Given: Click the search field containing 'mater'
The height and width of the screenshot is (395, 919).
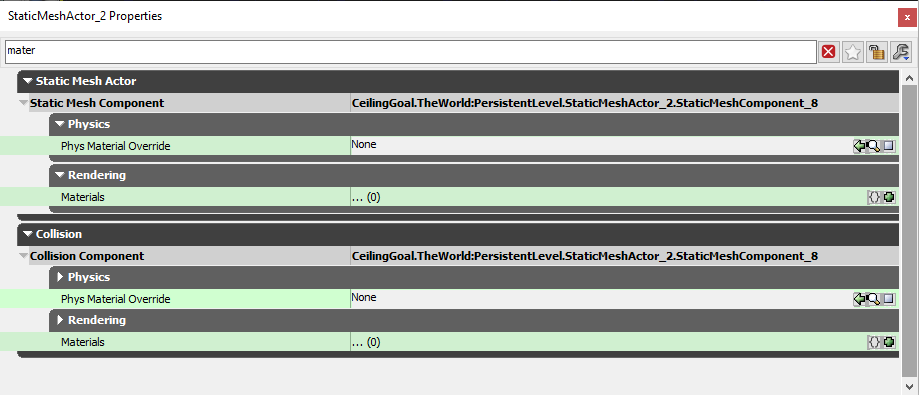Looking at the screenshot, I should [x=410, y=52].
